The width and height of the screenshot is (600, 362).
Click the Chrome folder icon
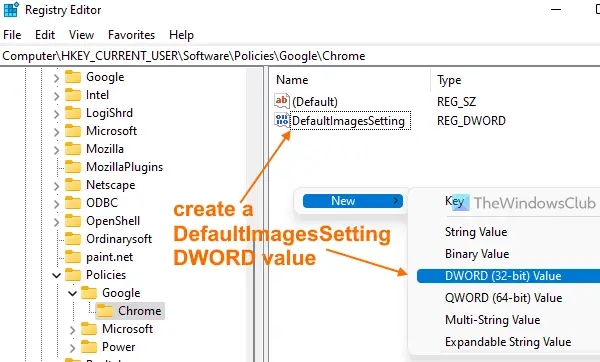pos(105,311)
